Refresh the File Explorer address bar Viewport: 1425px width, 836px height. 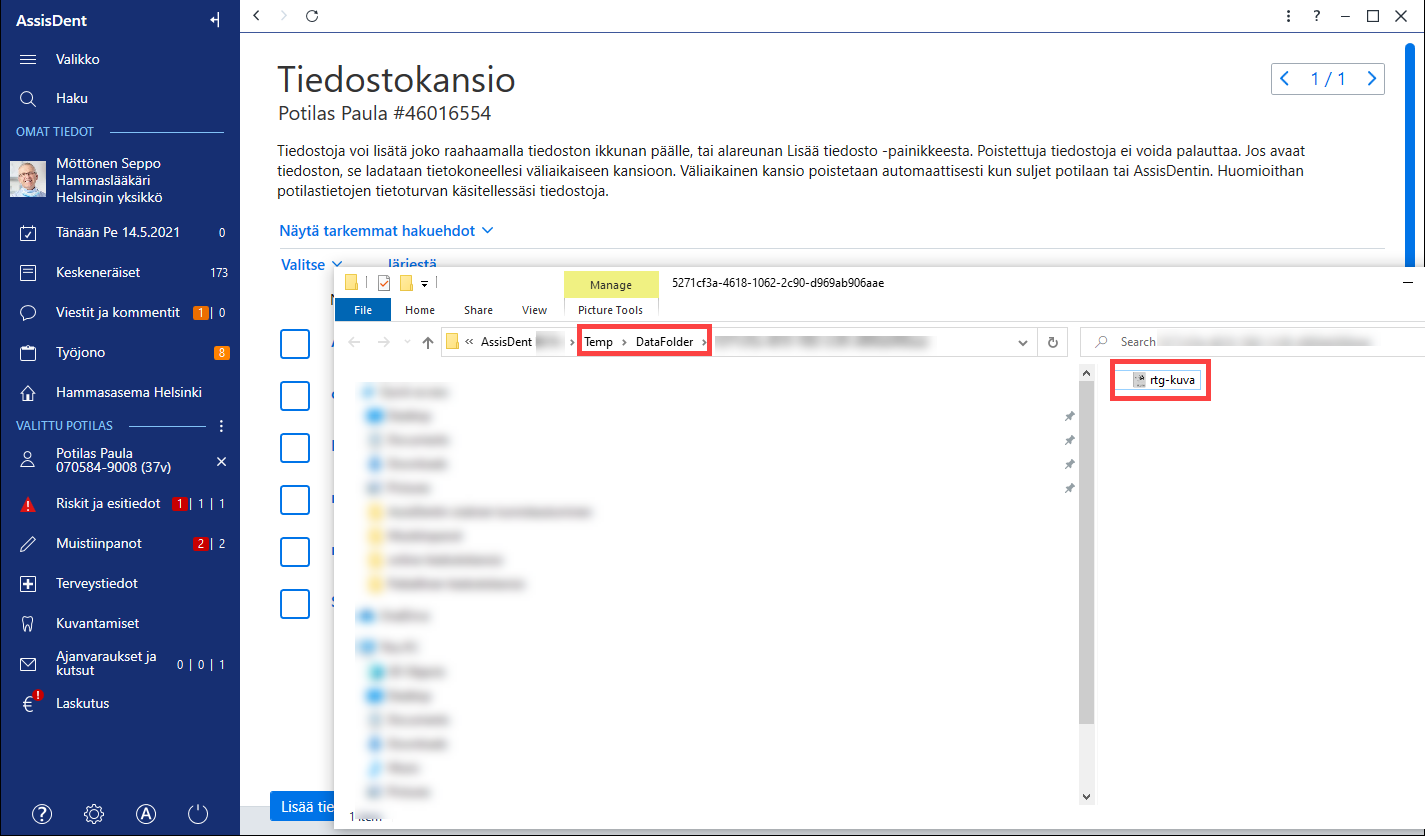pos(1052,342)
